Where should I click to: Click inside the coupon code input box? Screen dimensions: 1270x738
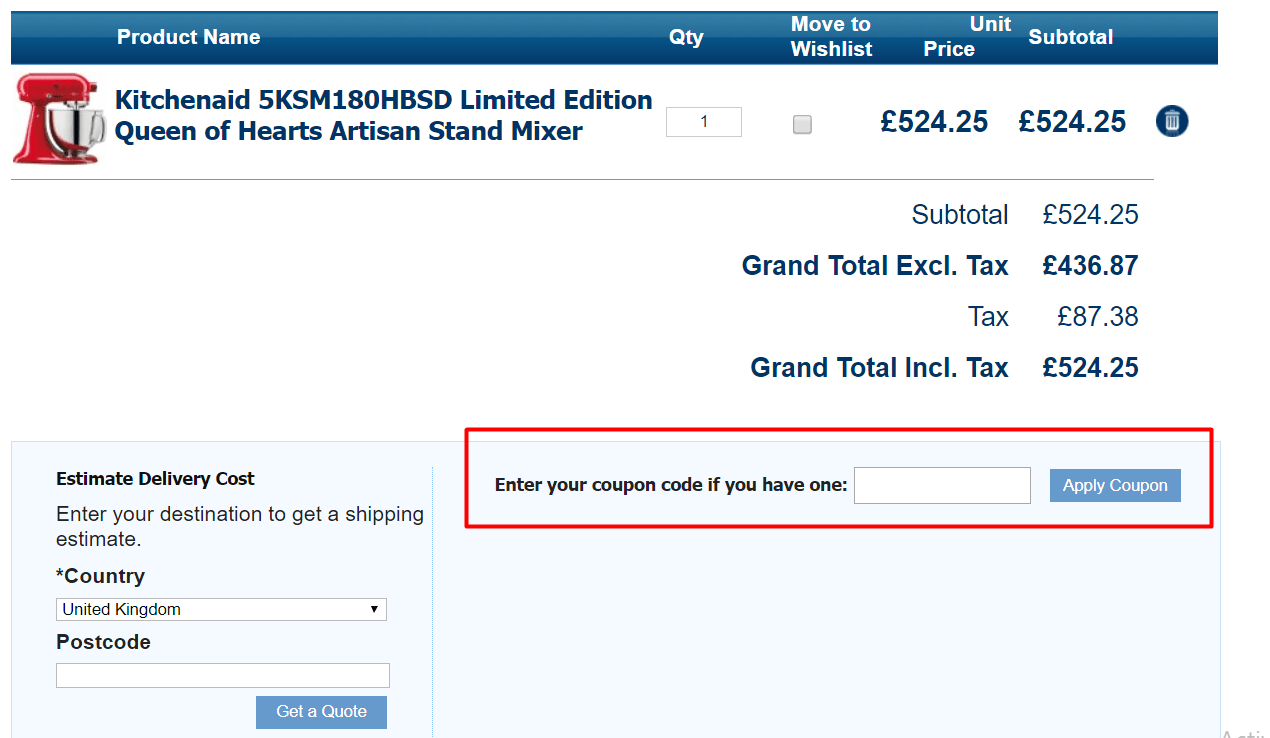(x=941, y=485)
